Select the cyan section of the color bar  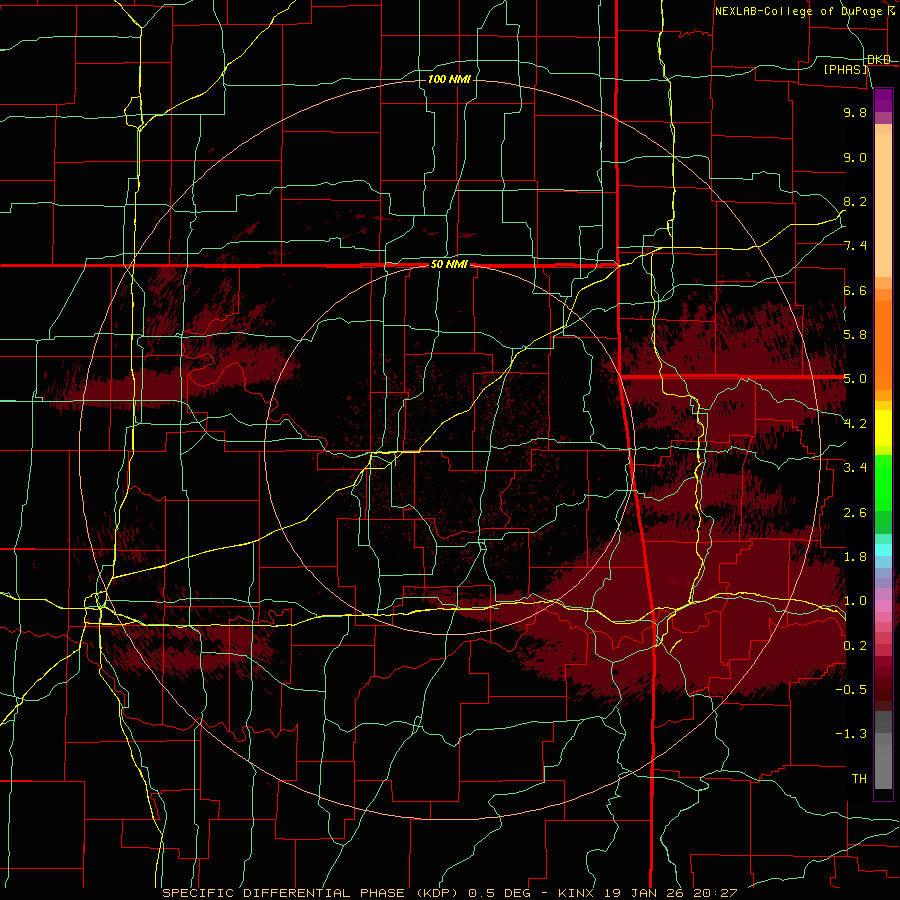pyautogui.click(x=883, y=550)
